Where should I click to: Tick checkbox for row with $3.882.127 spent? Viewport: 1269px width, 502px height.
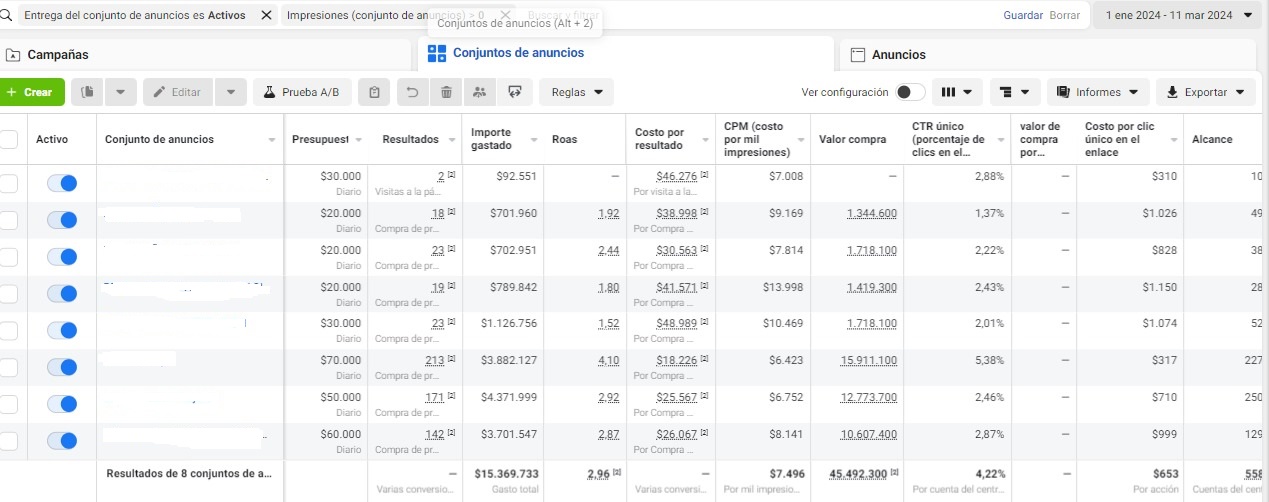tap(8, 367)
